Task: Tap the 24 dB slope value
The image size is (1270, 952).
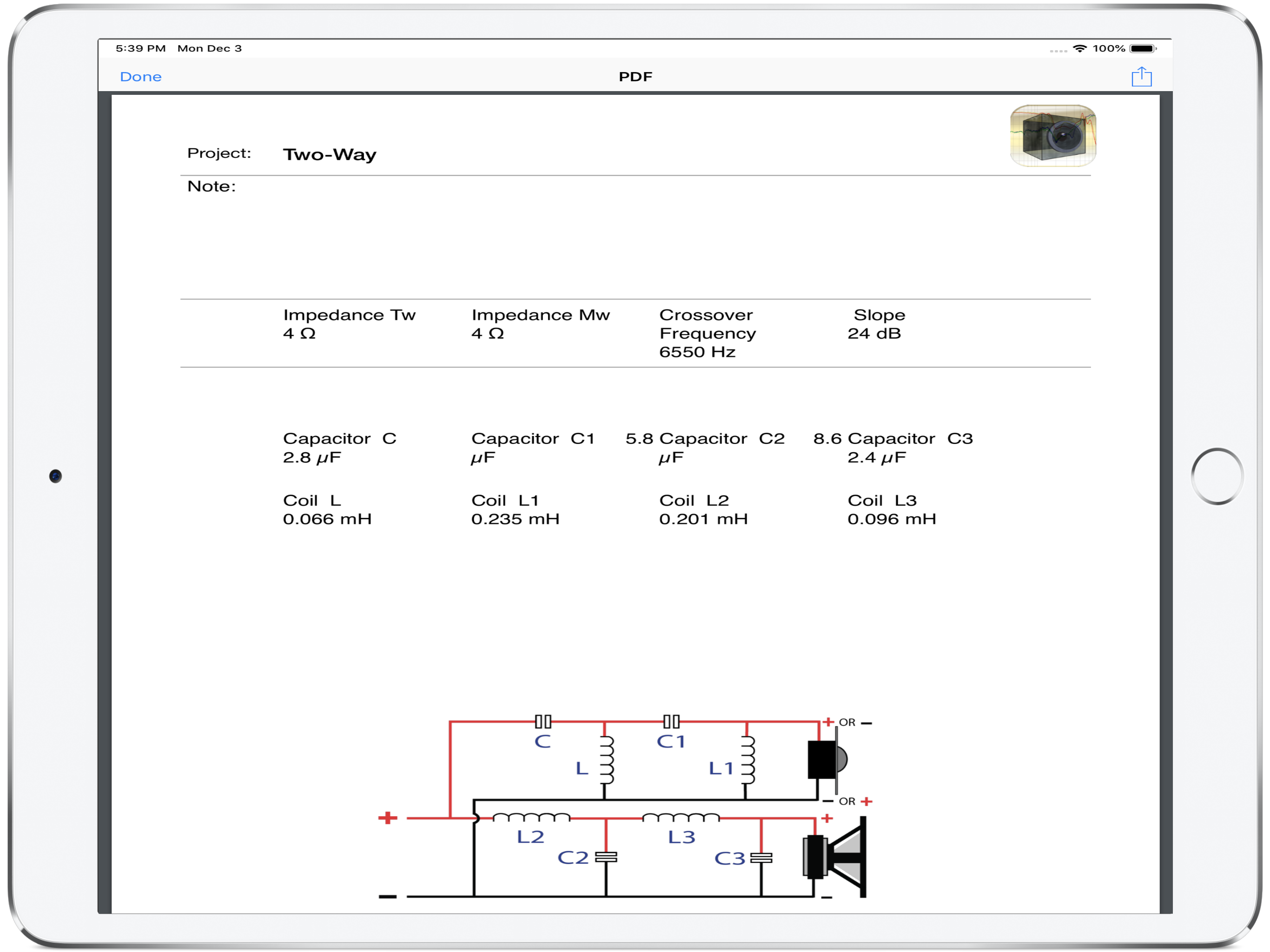Action: point(873,333)
